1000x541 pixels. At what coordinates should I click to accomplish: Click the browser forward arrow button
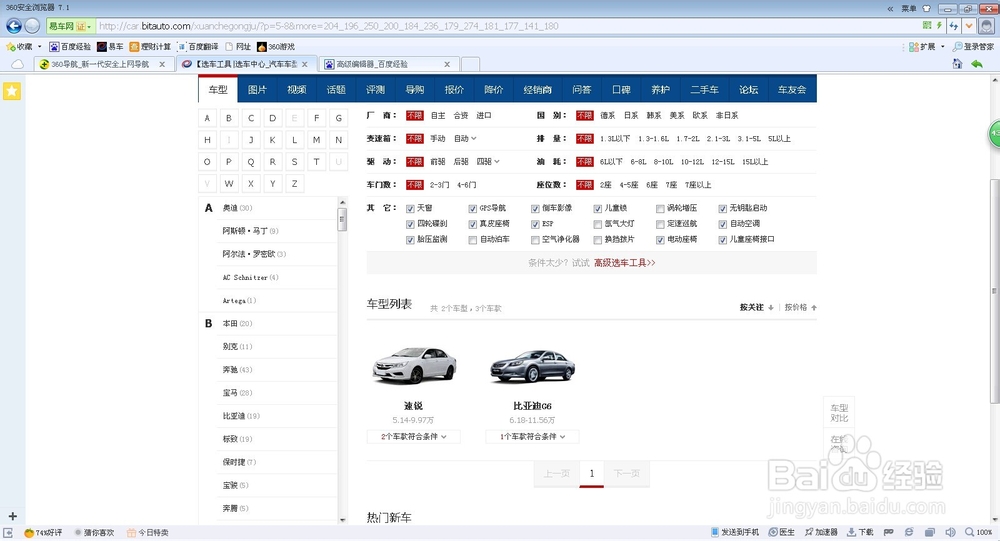click(33, 26)
